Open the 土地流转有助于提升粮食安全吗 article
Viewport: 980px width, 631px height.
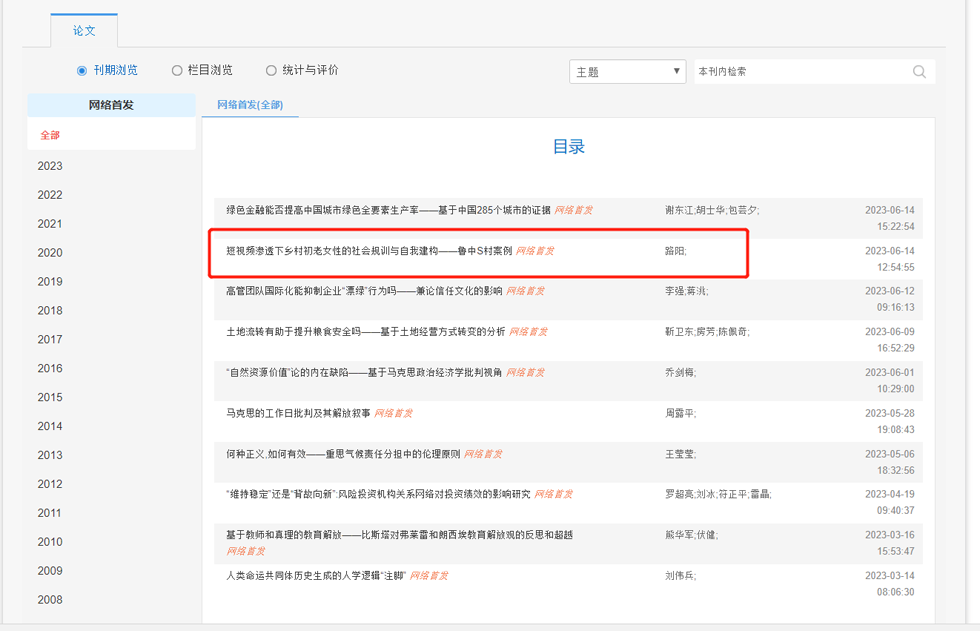(x=365, y=332)
